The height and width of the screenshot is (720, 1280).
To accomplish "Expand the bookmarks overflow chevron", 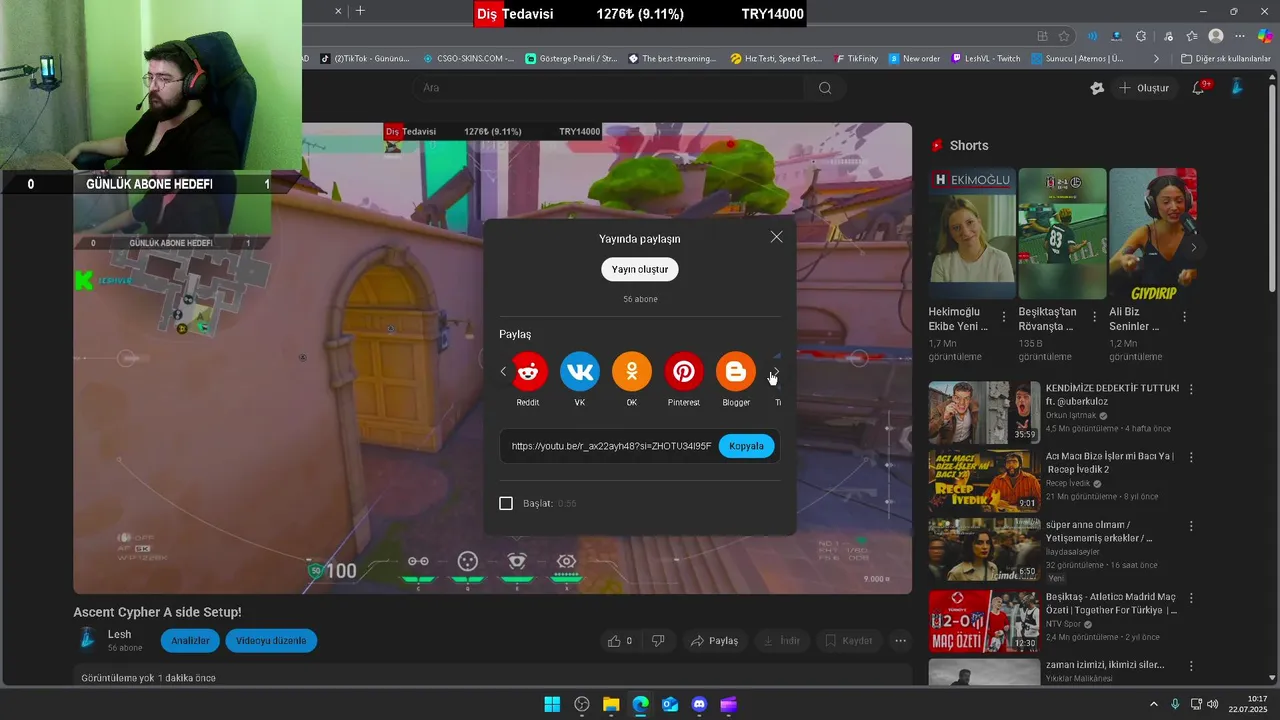I will click(1156, 59).
